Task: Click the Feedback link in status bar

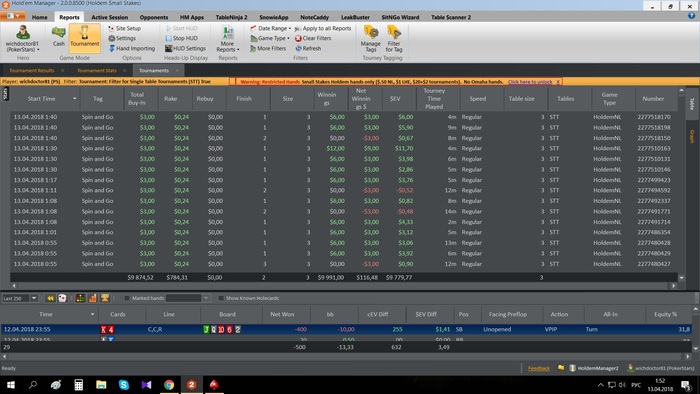Action: pyautogui.click(x=539, y=369)
